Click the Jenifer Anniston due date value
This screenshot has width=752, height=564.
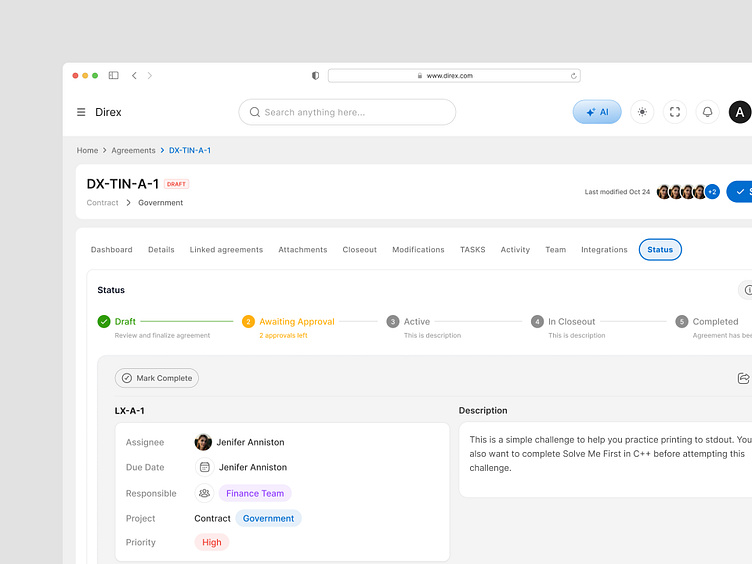[x=253, y=468]
